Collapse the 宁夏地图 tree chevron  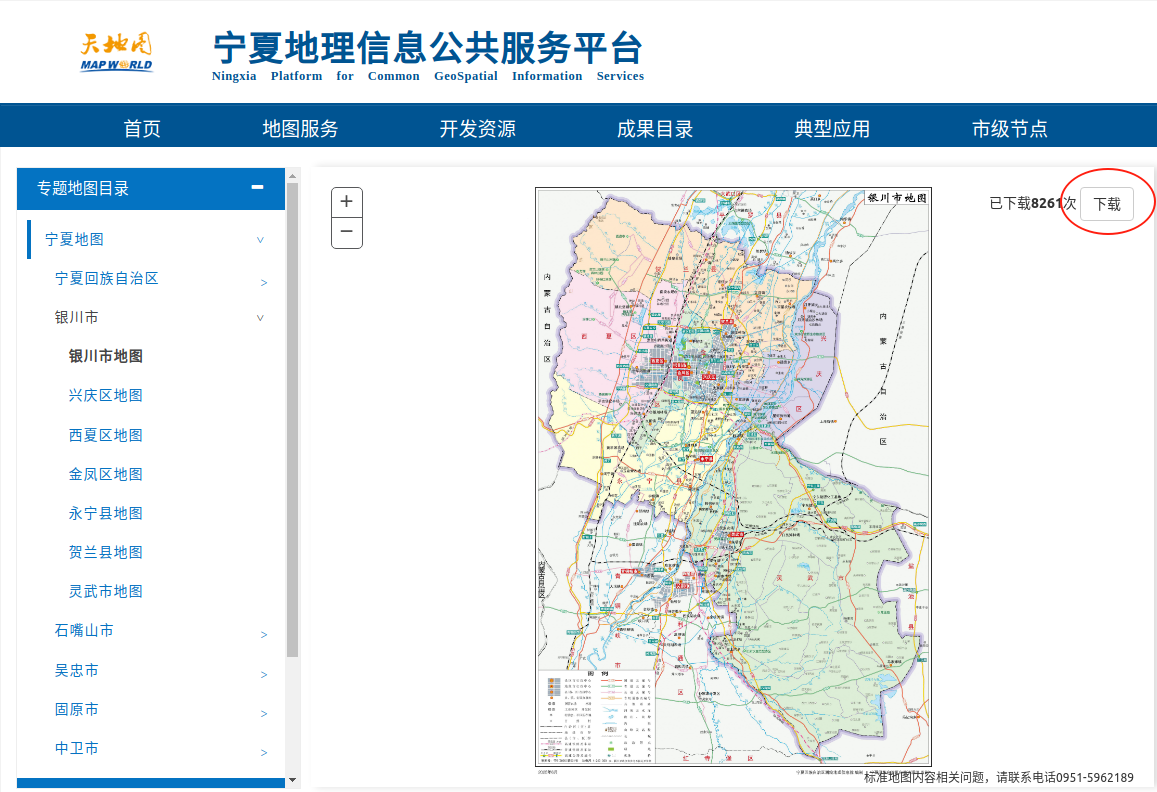click(260, 240)
